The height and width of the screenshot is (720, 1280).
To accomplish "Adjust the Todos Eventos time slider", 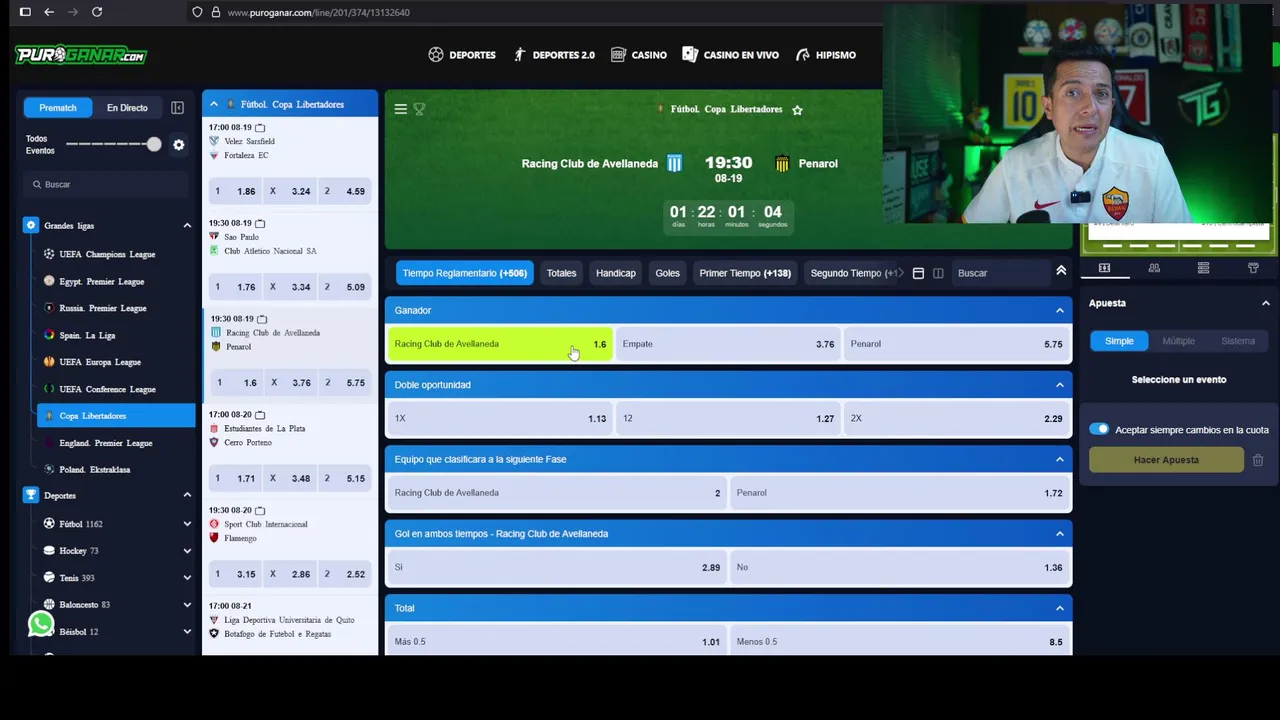I will 153,144.
